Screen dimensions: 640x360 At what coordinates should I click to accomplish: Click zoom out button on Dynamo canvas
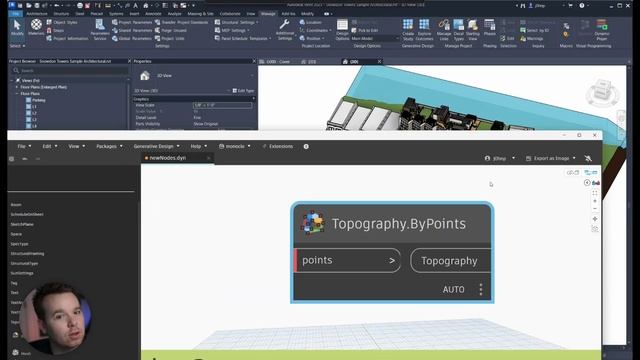(x=595, y=209)
